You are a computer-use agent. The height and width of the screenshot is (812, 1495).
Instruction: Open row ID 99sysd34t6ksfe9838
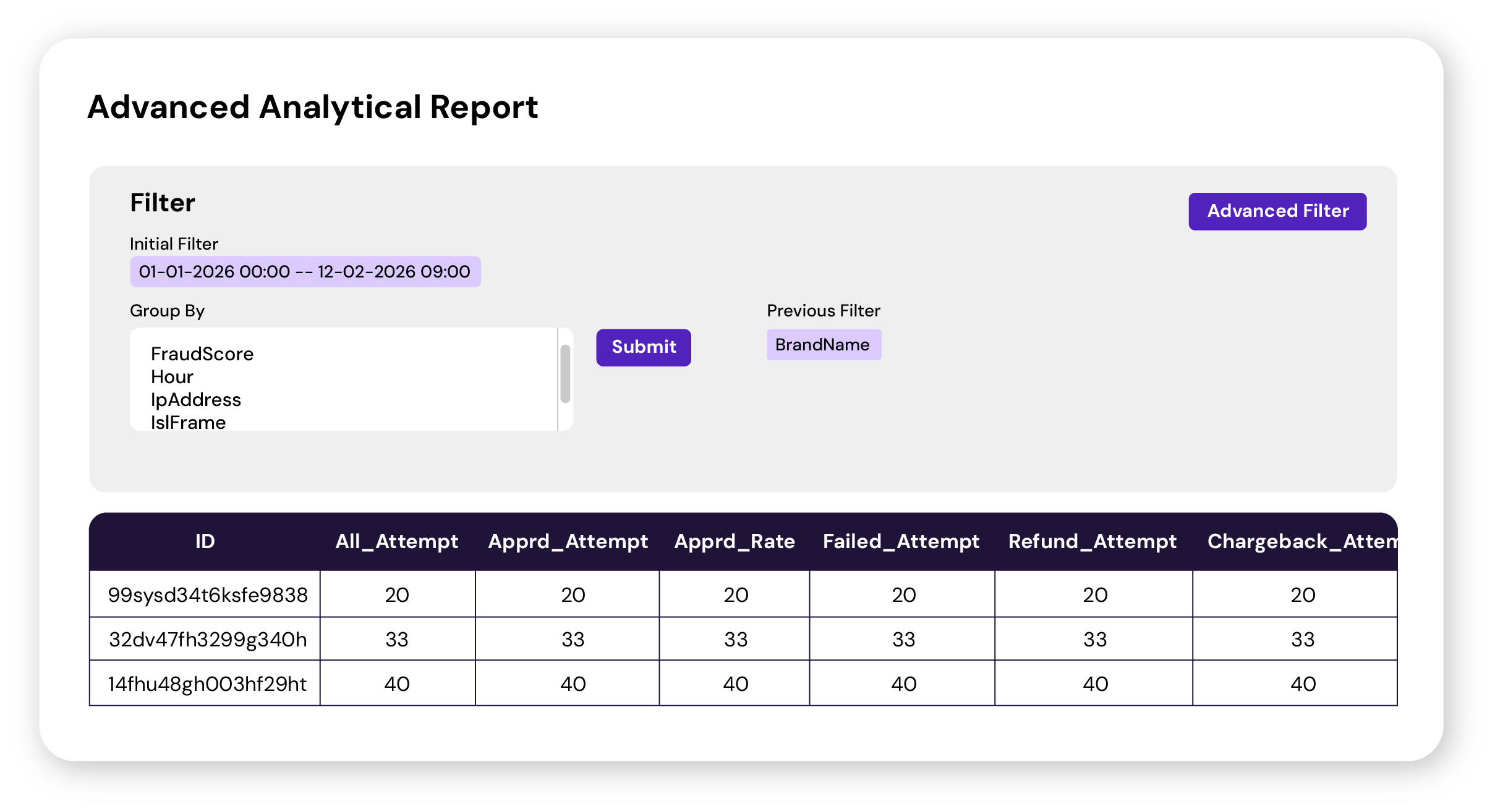click(x=207, y=594)
